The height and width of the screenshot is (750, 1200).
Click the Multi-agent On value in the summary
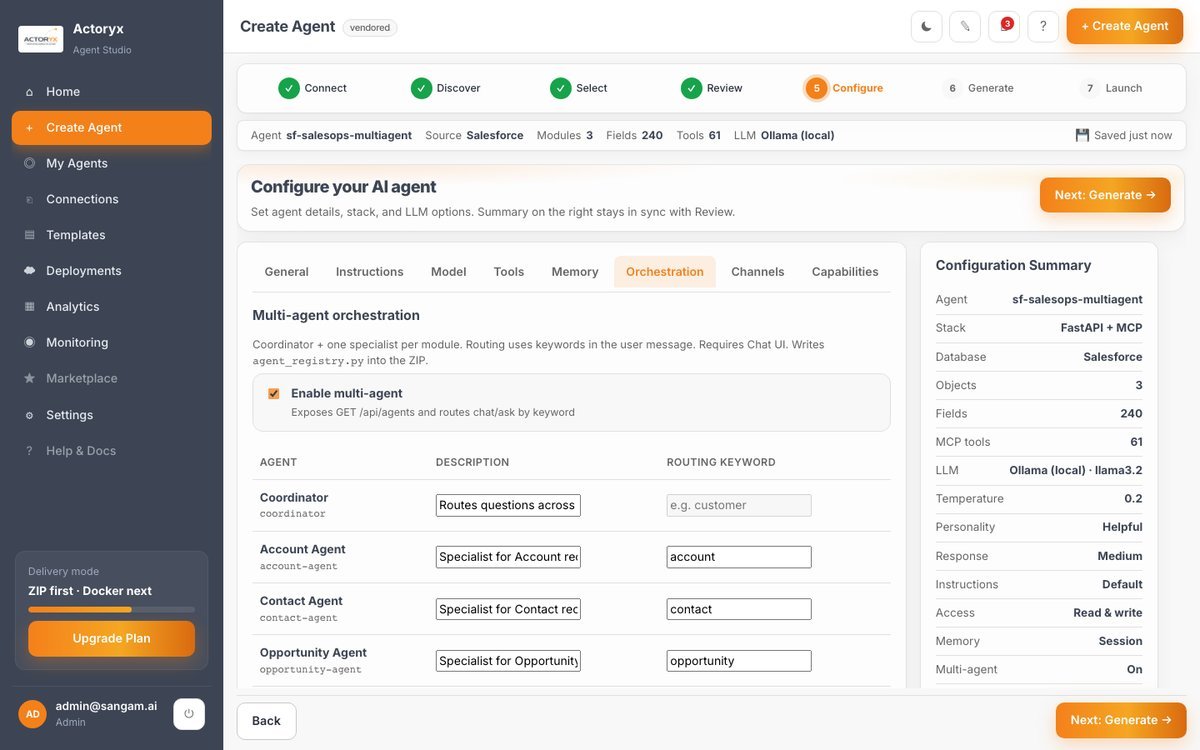[x=1135, y=670]
